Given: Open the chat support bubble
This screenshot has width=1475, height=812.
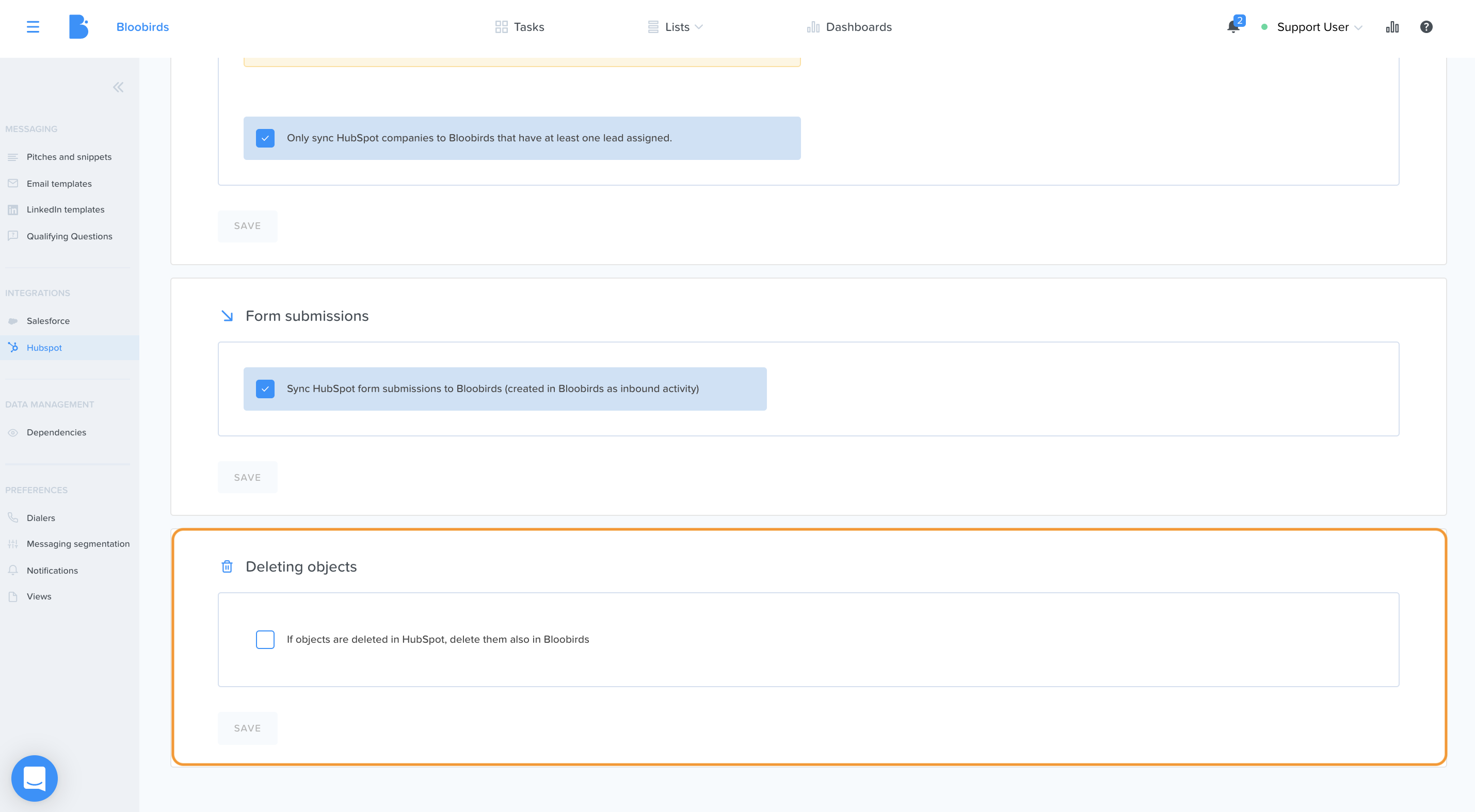Looking at the screenshot, I should pyautogui.click(x=35, y=778).
